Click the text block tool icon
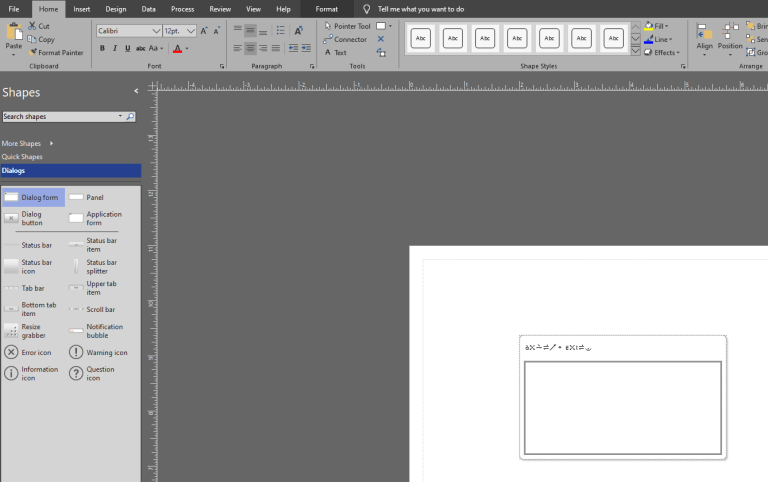 click(x=381, y=52)
